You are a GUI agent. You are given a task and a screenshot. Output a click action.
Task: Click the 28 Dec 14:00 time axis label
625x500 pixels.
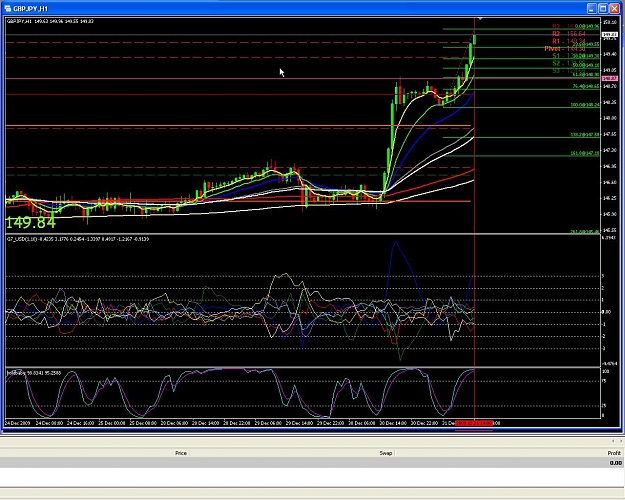click(x=206, y=423)
